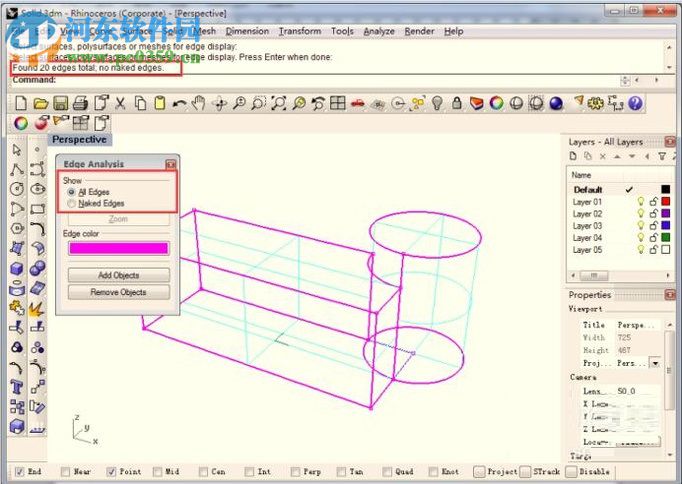Click the blue Render sphere icon
The image size is (682, 484).
pos(556,103)
